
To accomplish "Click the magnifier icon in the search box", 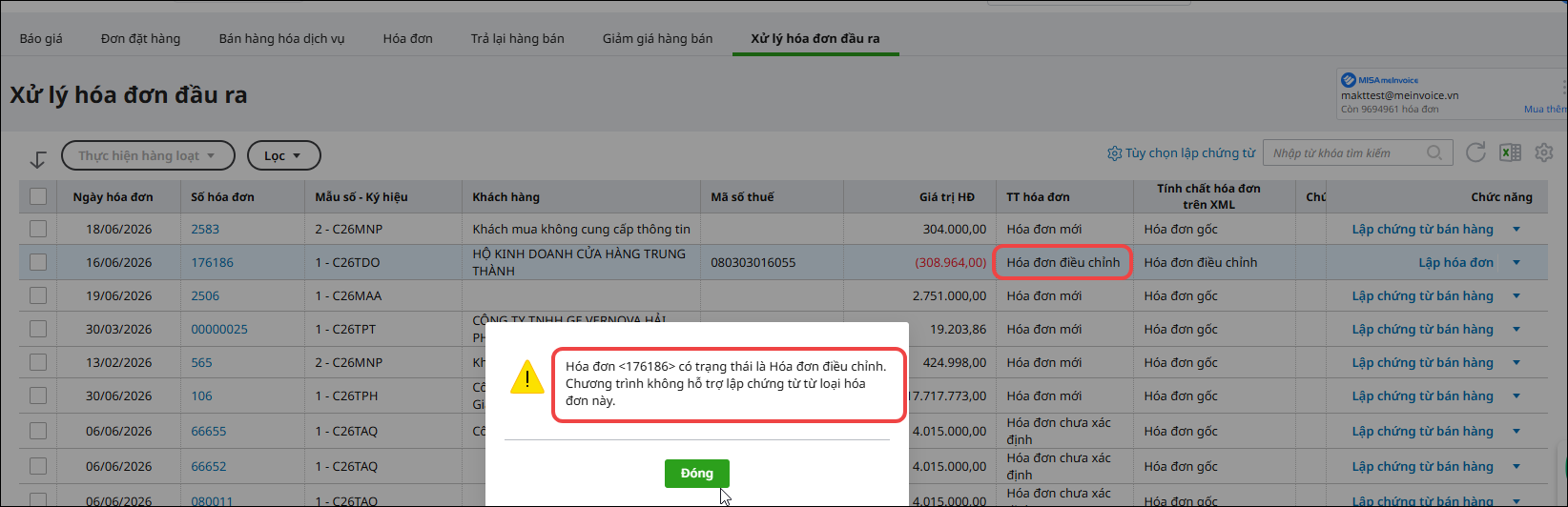I will [x=1434, y=152].
